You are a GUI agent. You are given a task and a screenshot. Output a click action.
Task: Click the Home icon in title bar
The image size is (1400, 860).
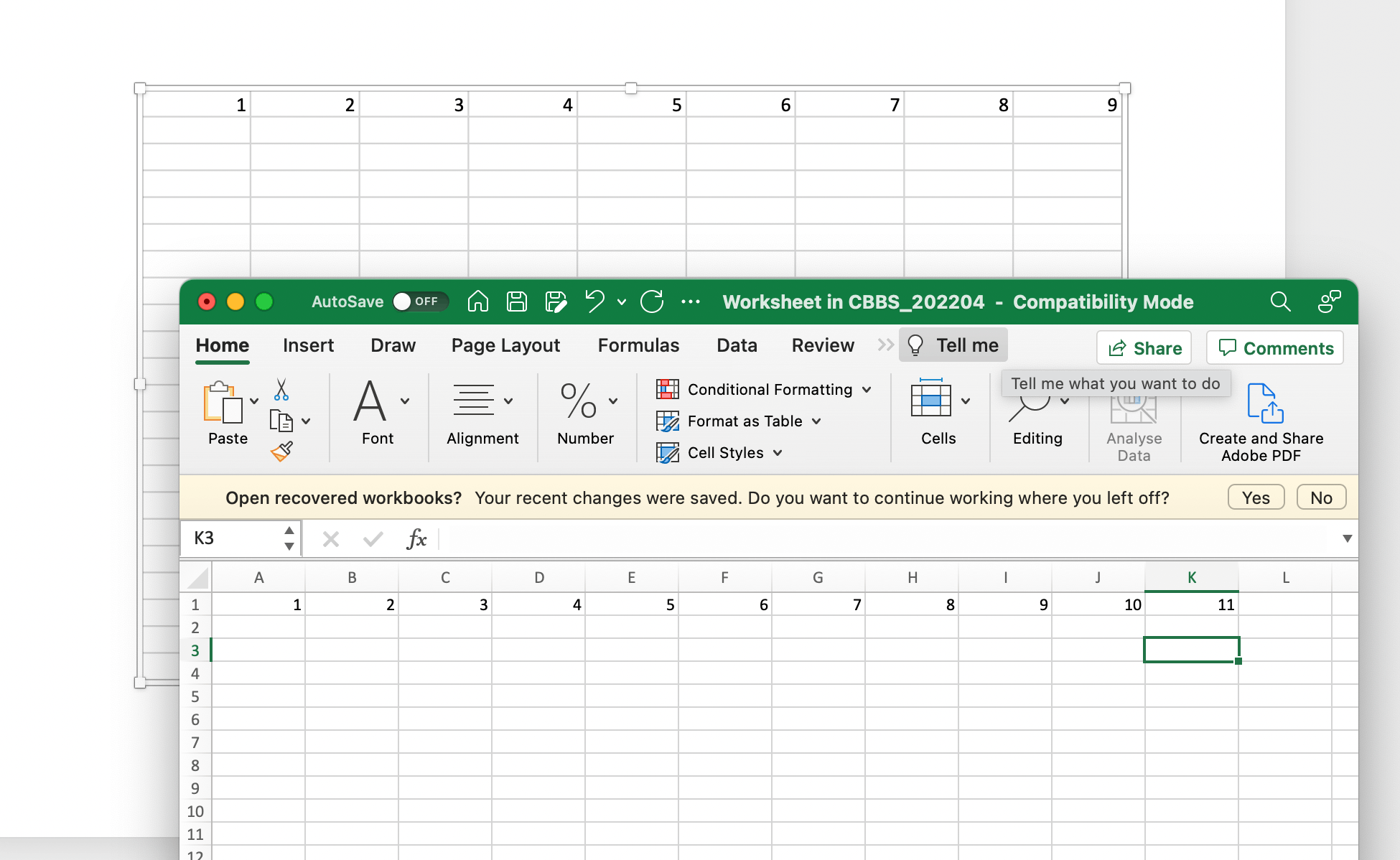click(477, 302)
